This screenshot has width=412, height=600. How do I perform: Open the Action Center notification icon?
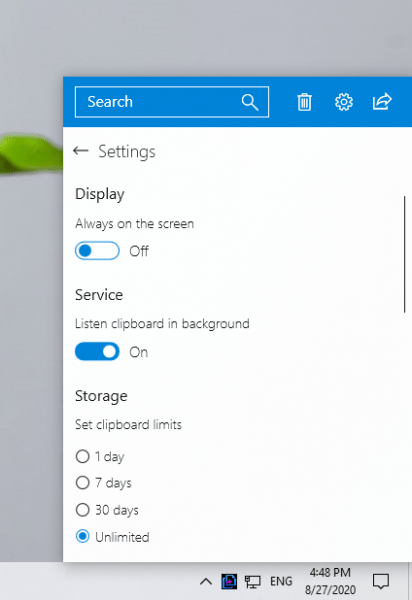(381, 582)
